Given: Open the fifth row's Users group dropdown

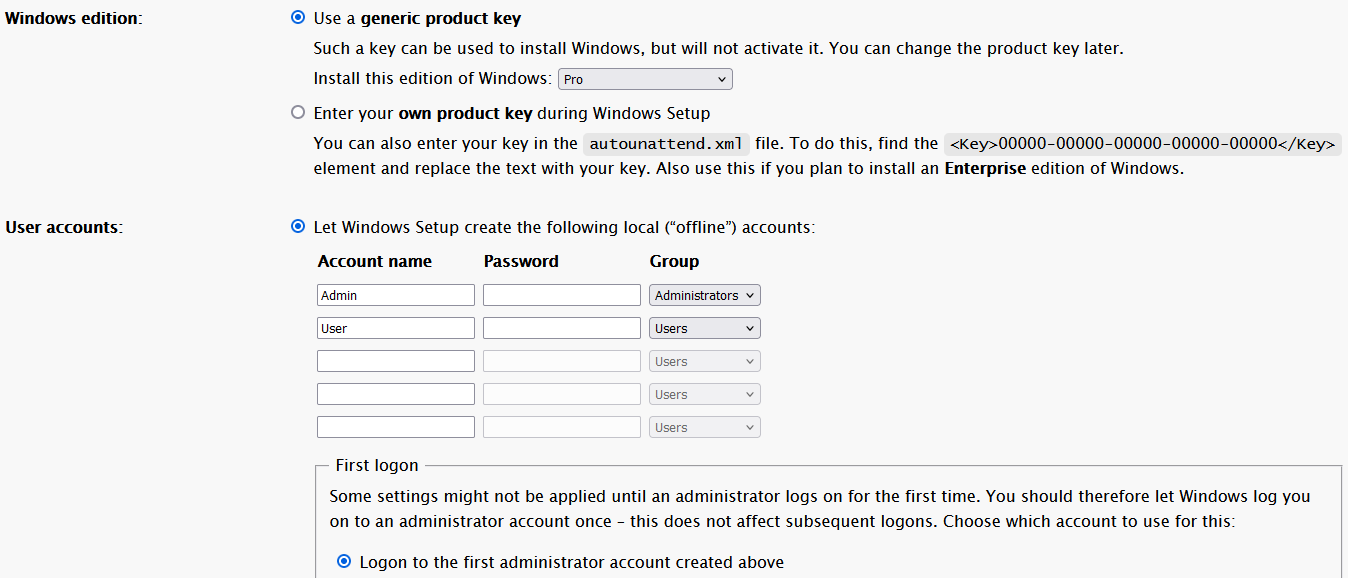Looking at the screenshot, I should [705, 427].
